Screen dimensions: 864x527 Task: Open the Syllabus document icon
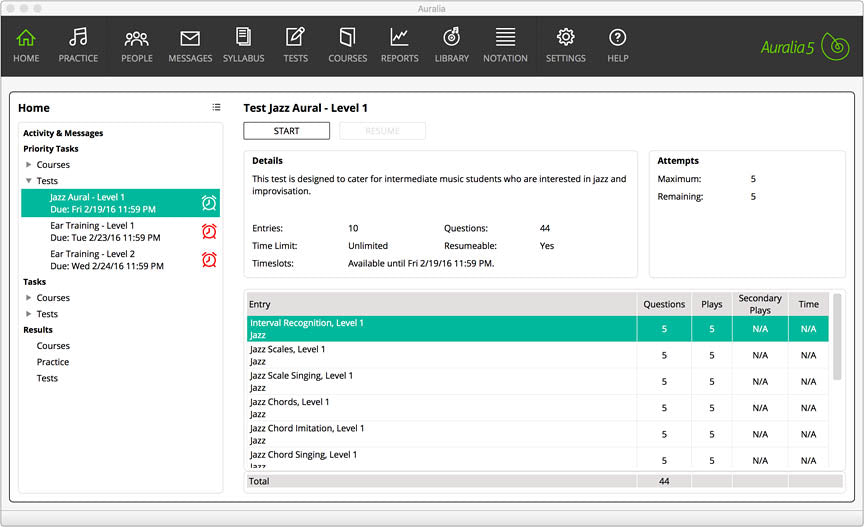(x=243, y=37)
